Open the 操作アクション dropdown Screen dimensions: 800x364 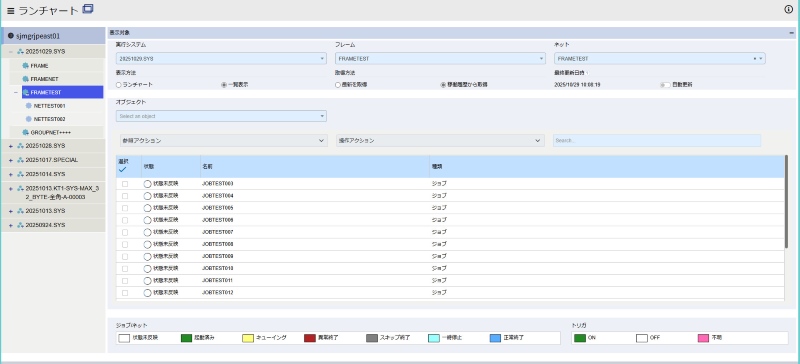click(x=440, y=140)
